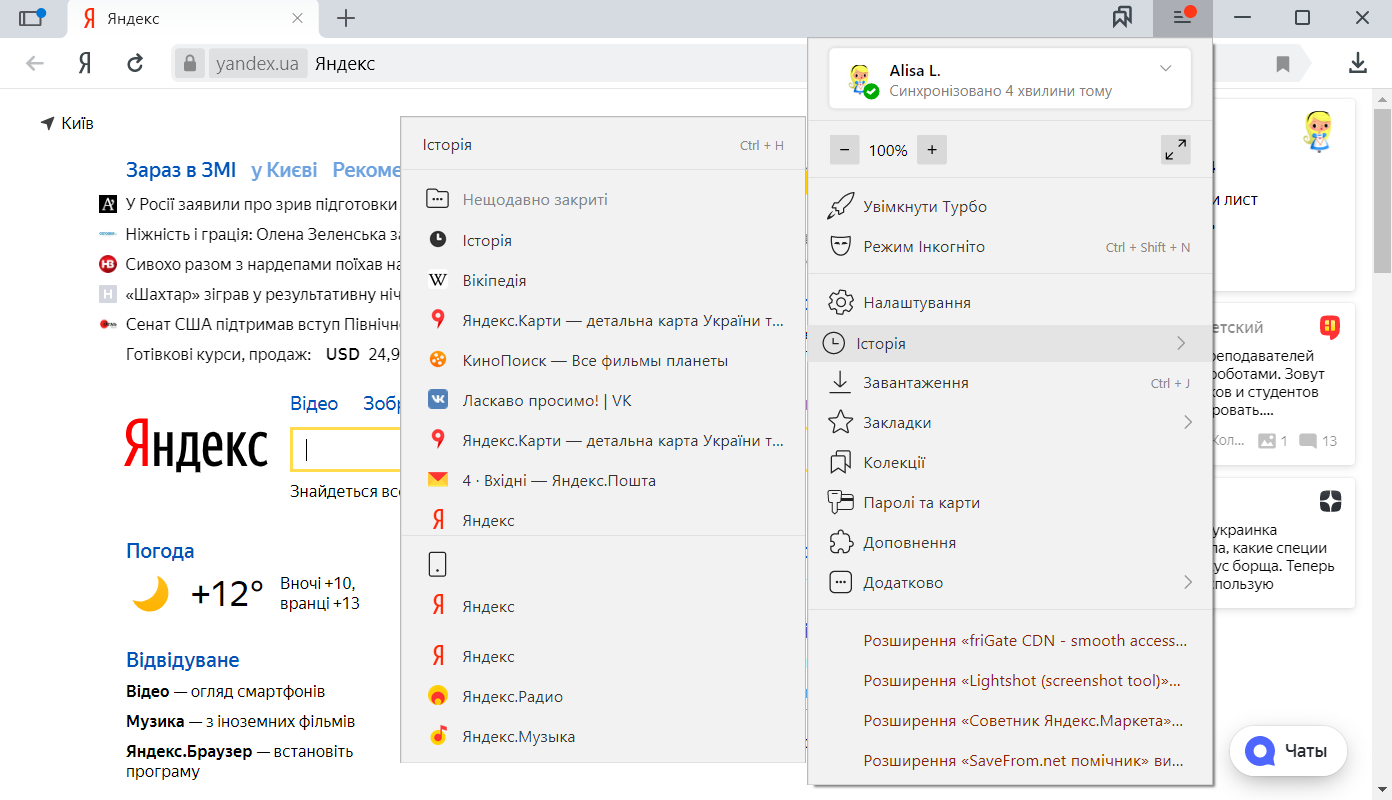The height and width of the screenshot is (800, 1392).
Task: Open downloads via the download arrow icon
Action: pyautogui.click(x=1357, y=64)
